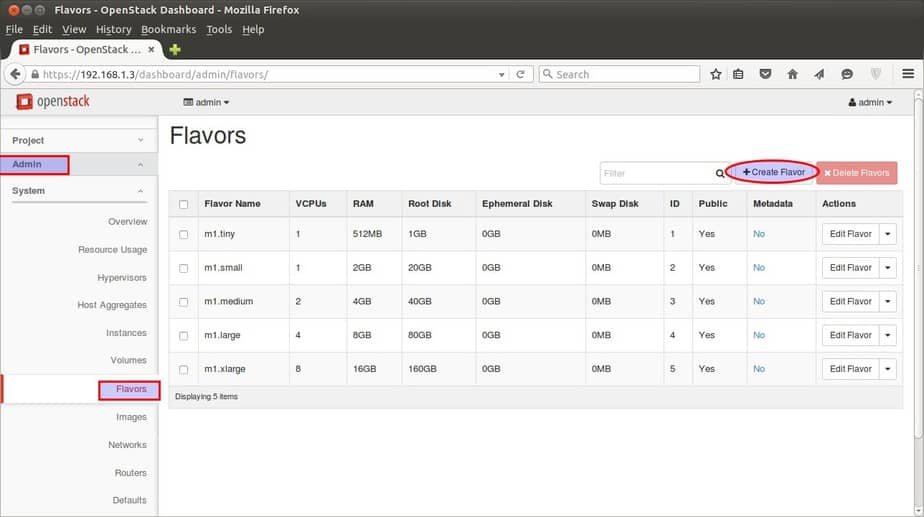Collapse the System sidebar group
924x517 pixels.
coord(79,191)
